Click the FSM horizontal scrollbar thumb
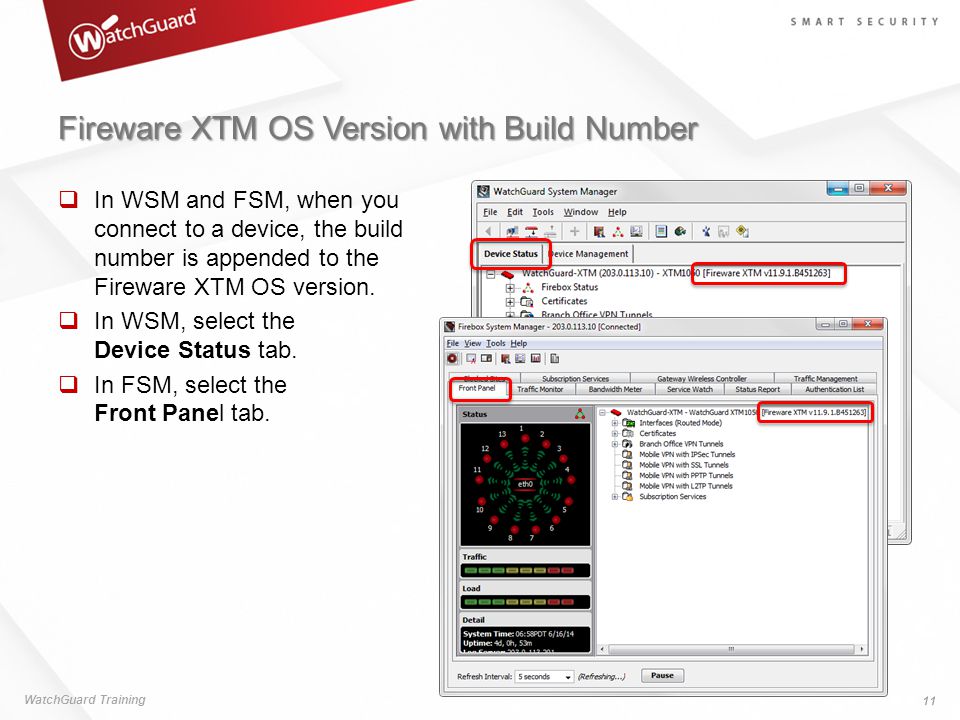The image size is (960, 720). pyautogui.click(x=731, y=649)
